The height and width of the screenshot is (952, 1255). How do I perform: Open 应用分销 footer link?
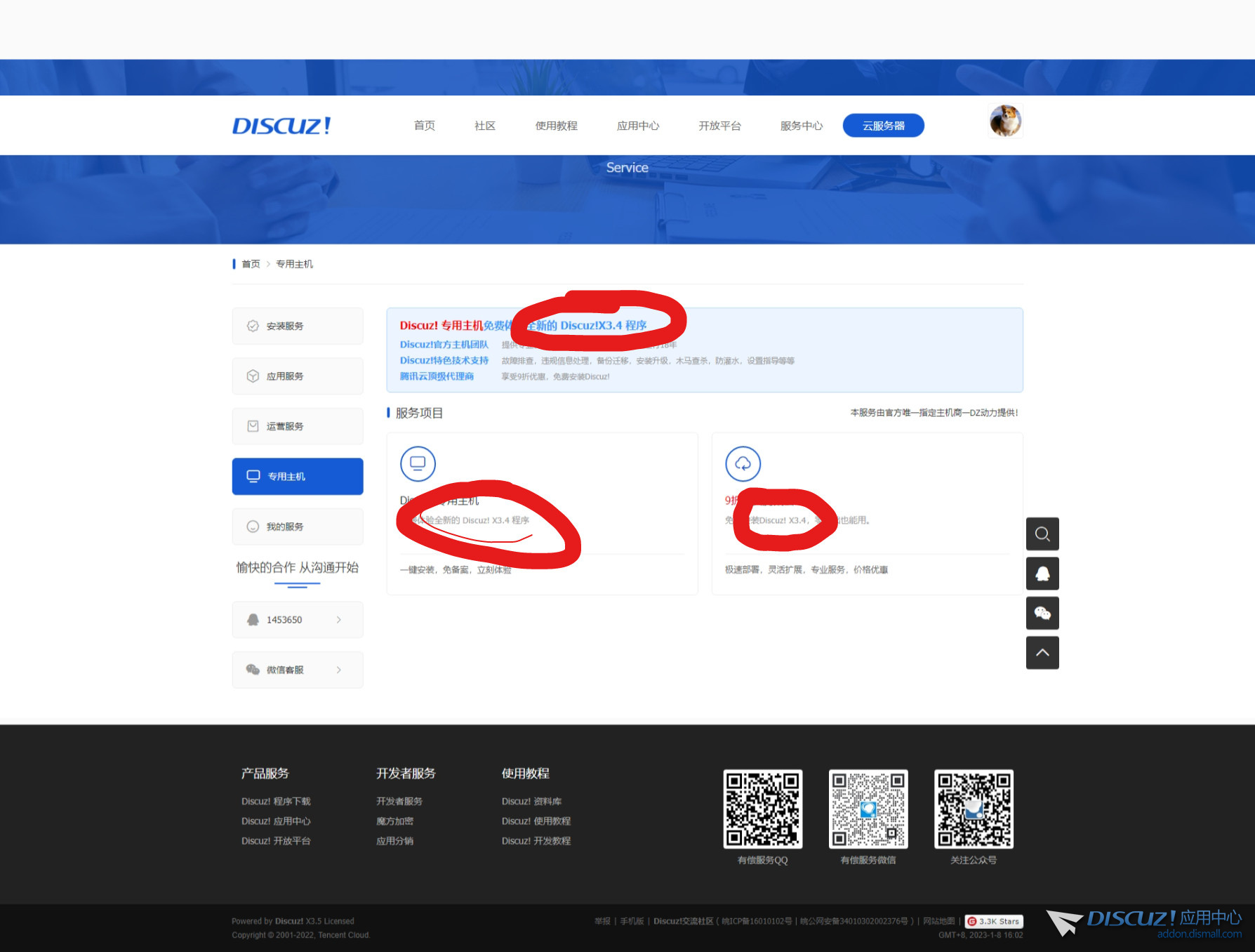pos(394,841)
